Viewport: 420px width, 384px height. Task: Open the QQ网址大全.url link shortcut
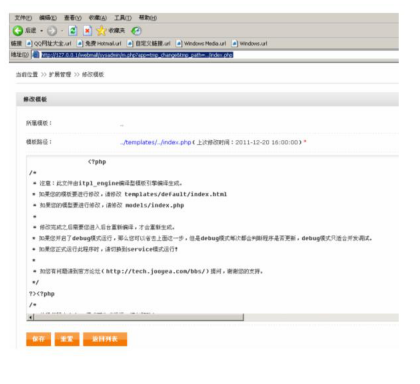[x=49, y=43]
